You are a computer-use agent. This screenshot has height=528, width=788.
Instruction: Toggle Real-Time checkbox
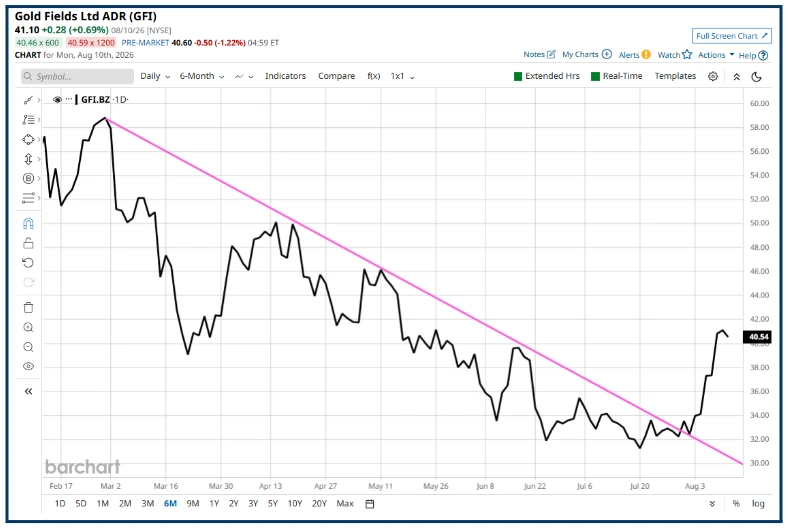(595, 76)
